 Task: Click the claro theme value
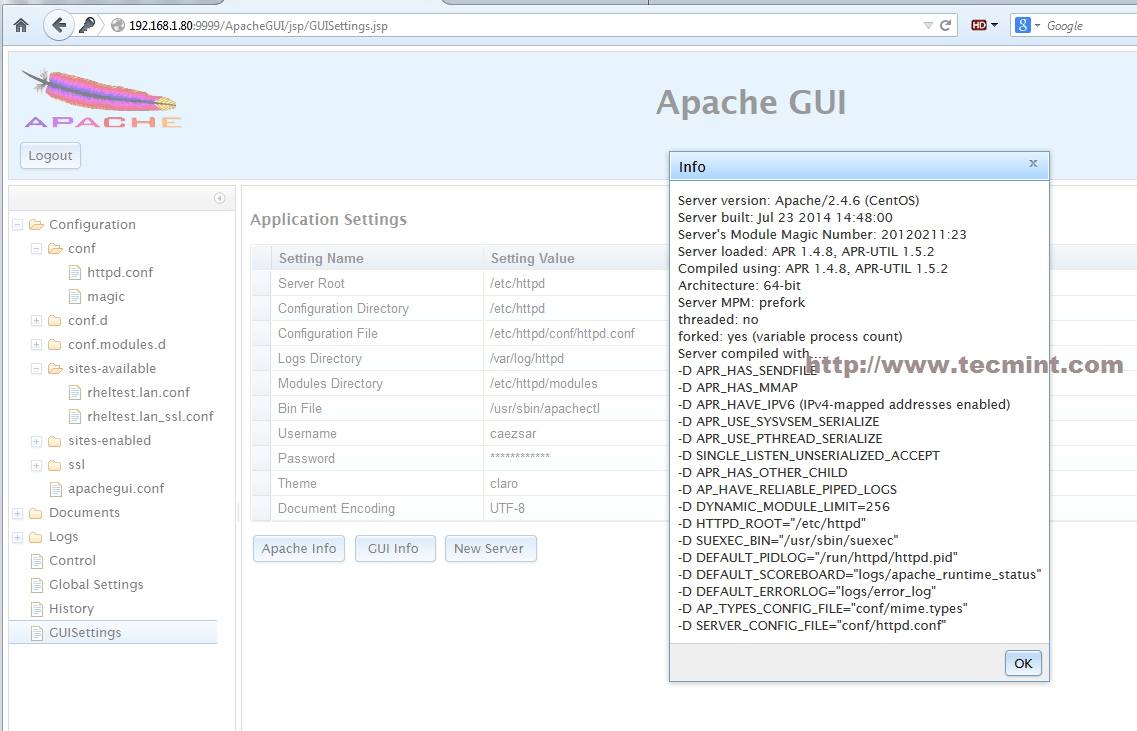pos(504,484)
